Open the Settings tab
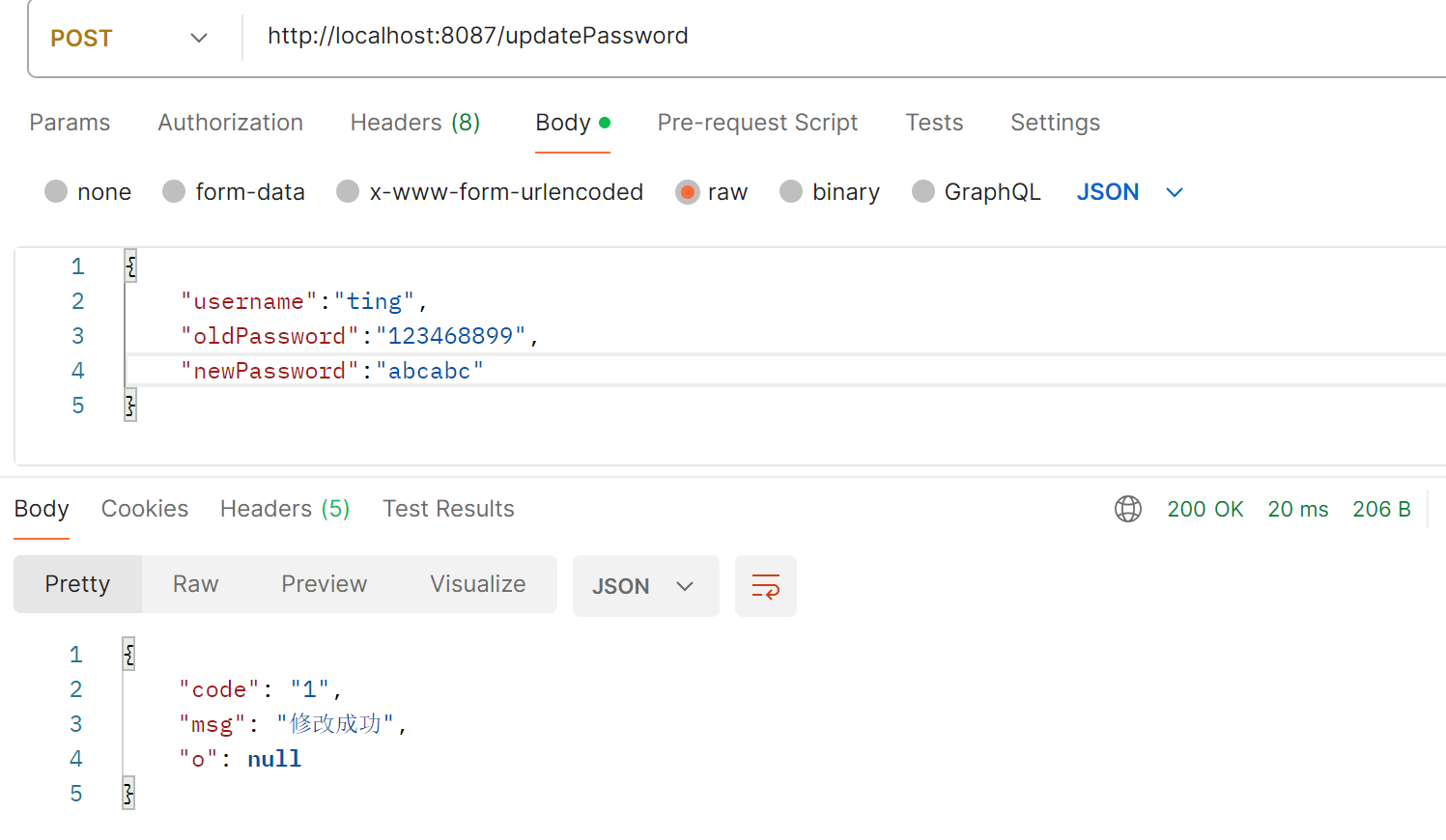The image size is (1446, 840). pyautogui.click(x=1055, y=123)
